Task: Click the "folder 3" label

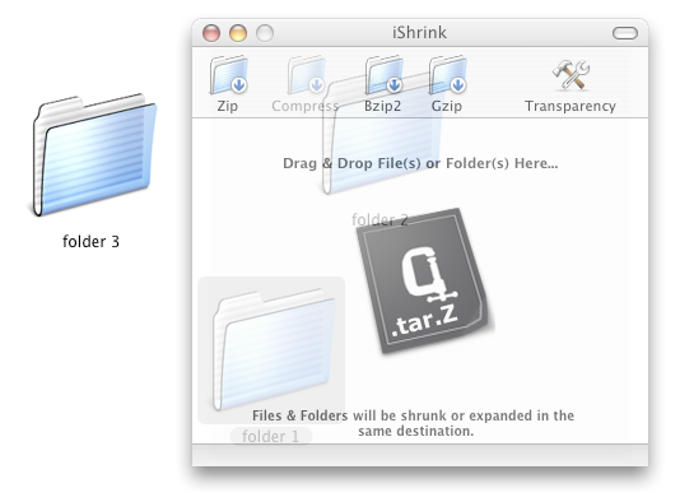Action: coord(91,241)
